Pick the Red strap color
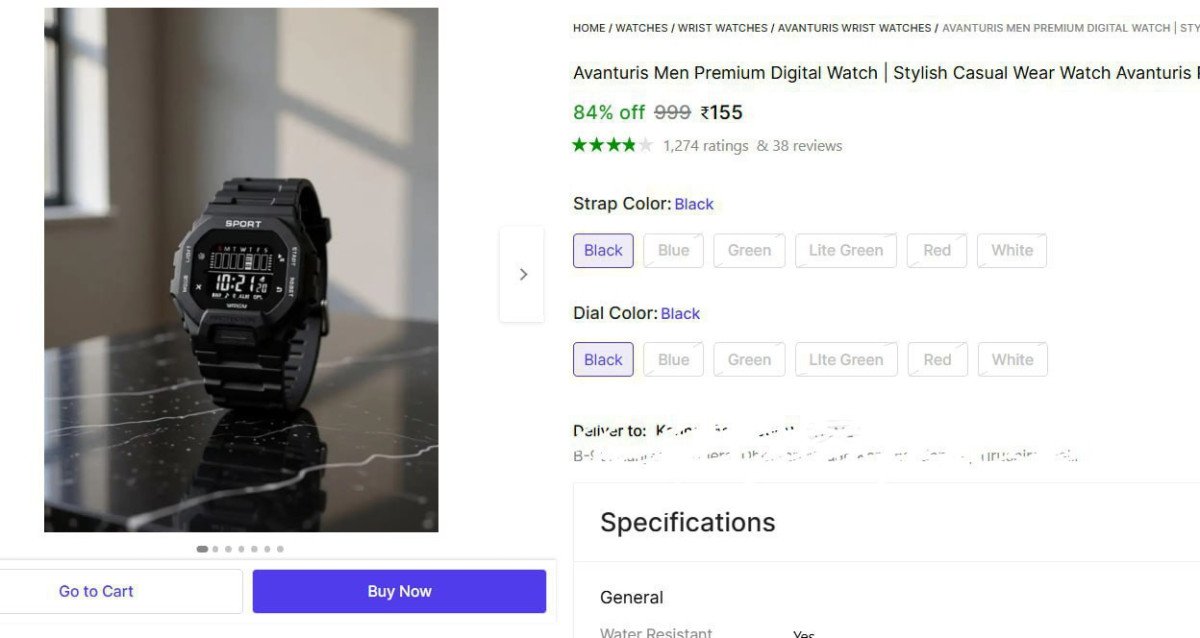 click(937, 251)
